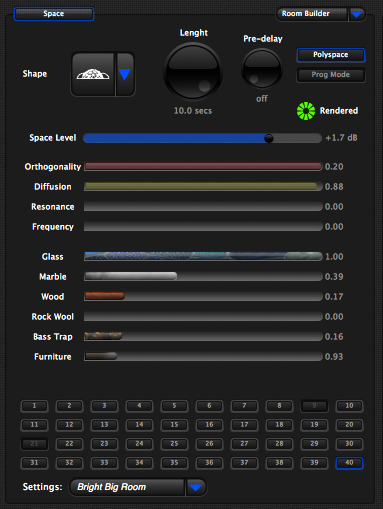This screenshot has height=509, width=383.
Task: Click the dome shape icon
Action: [93, 74]
